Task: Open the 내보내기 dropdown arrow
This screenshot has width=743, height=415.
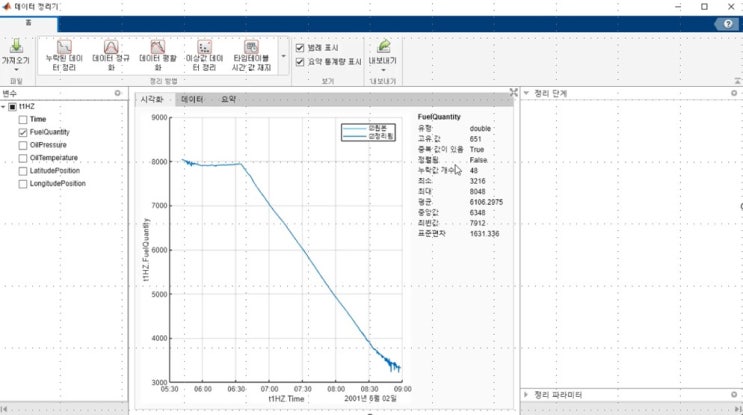Action: (x=383, y=70)
